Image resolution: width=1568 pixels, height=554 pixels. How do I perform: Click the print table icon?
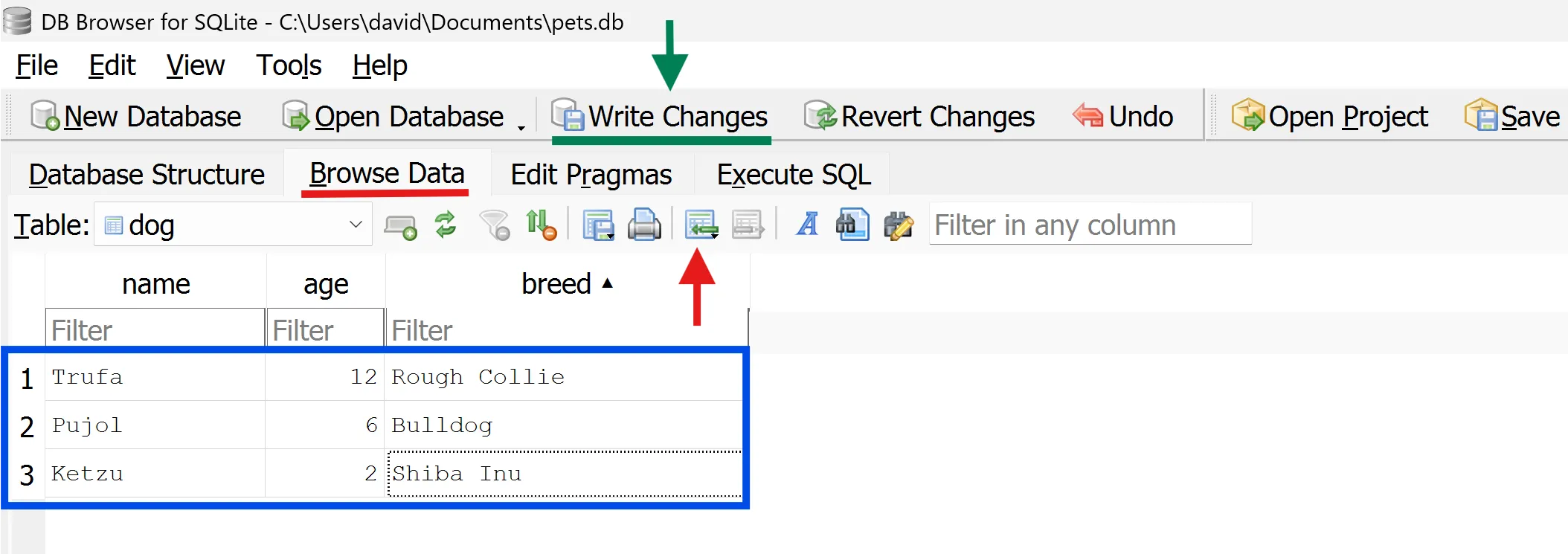click(x=644, y=225)
